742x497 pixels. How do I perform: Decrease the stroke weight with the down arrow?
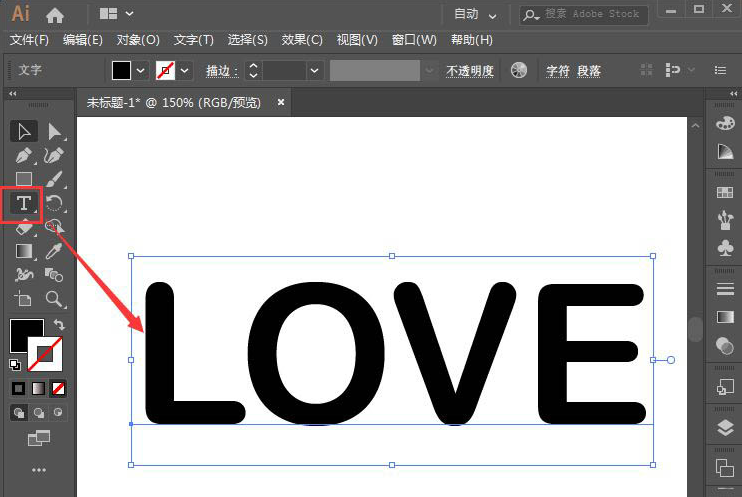point(254,75)
